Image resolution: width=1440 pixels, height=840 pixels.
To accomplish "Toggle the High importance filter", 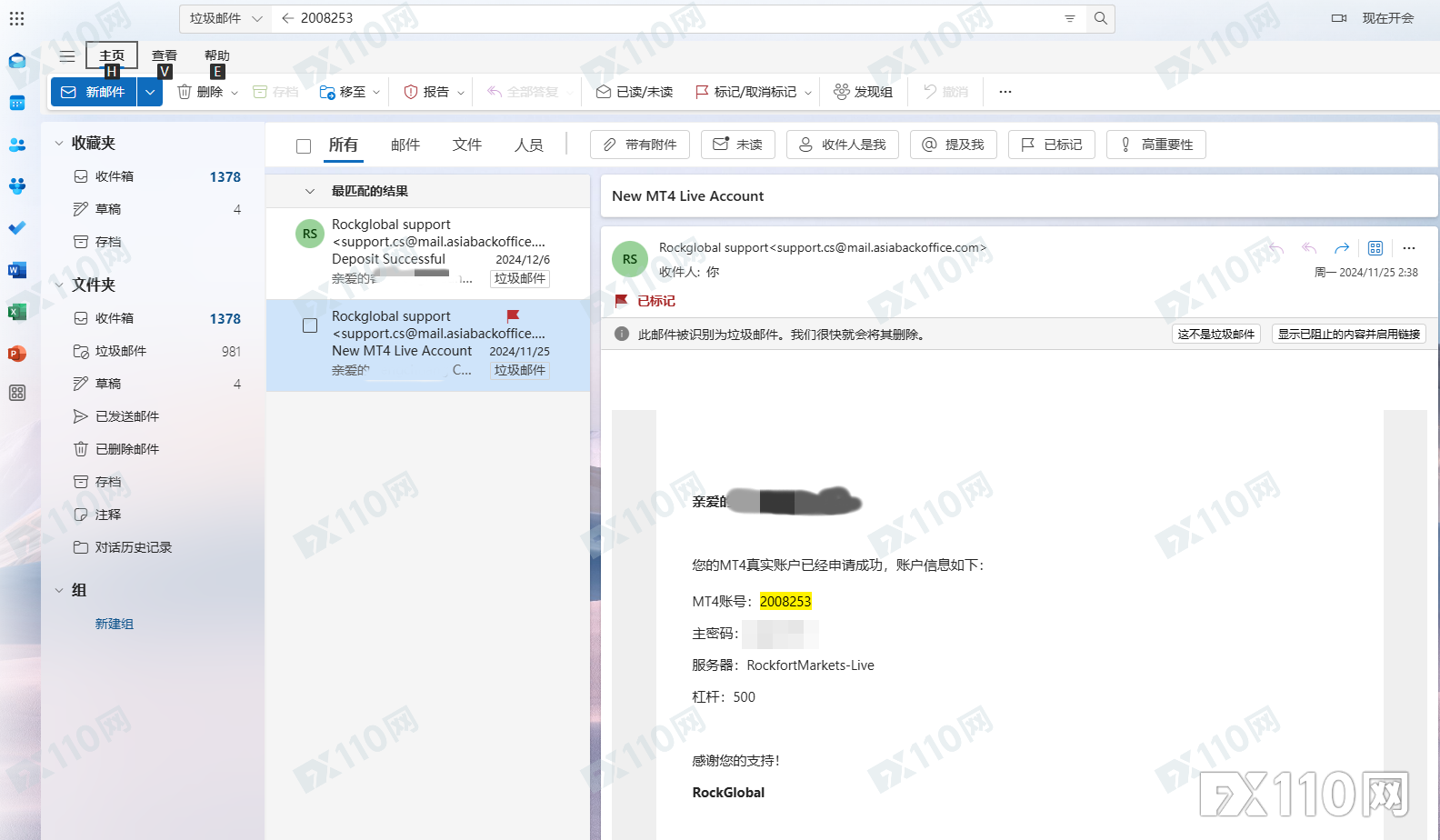I will [1156, 145].
